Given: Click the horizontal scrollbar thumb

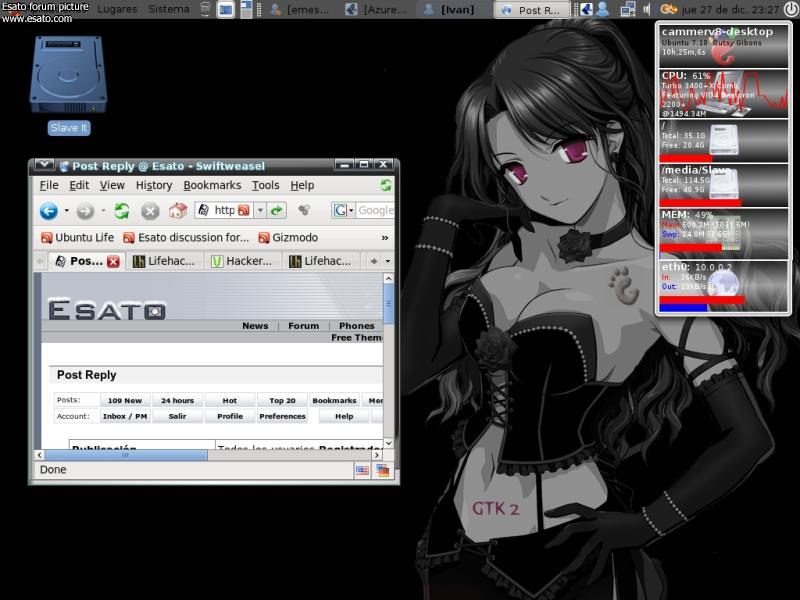Looking at the screenshot, I should 127,455.
